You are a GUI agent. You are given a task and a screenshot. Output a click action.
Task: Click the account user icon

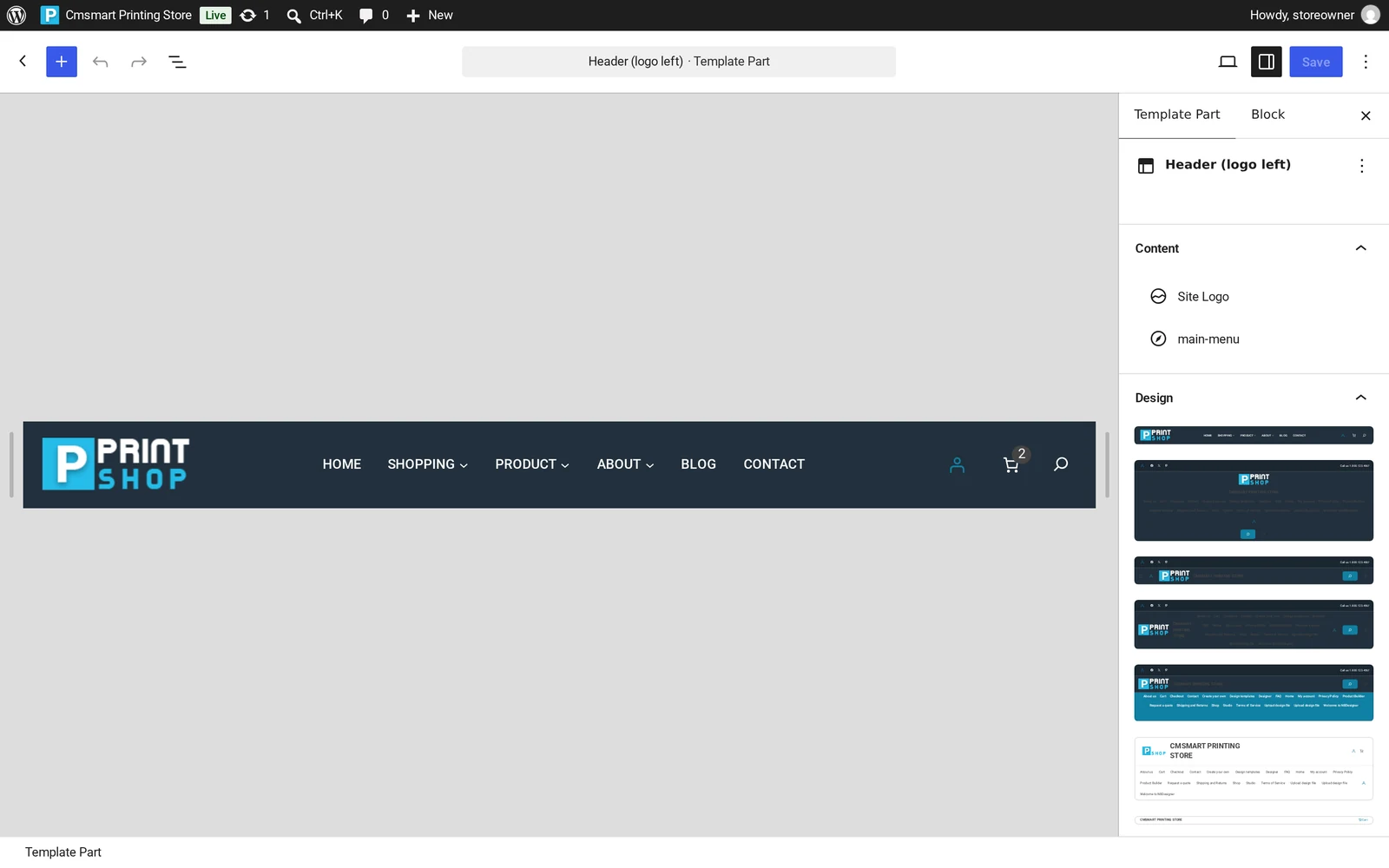957,465
